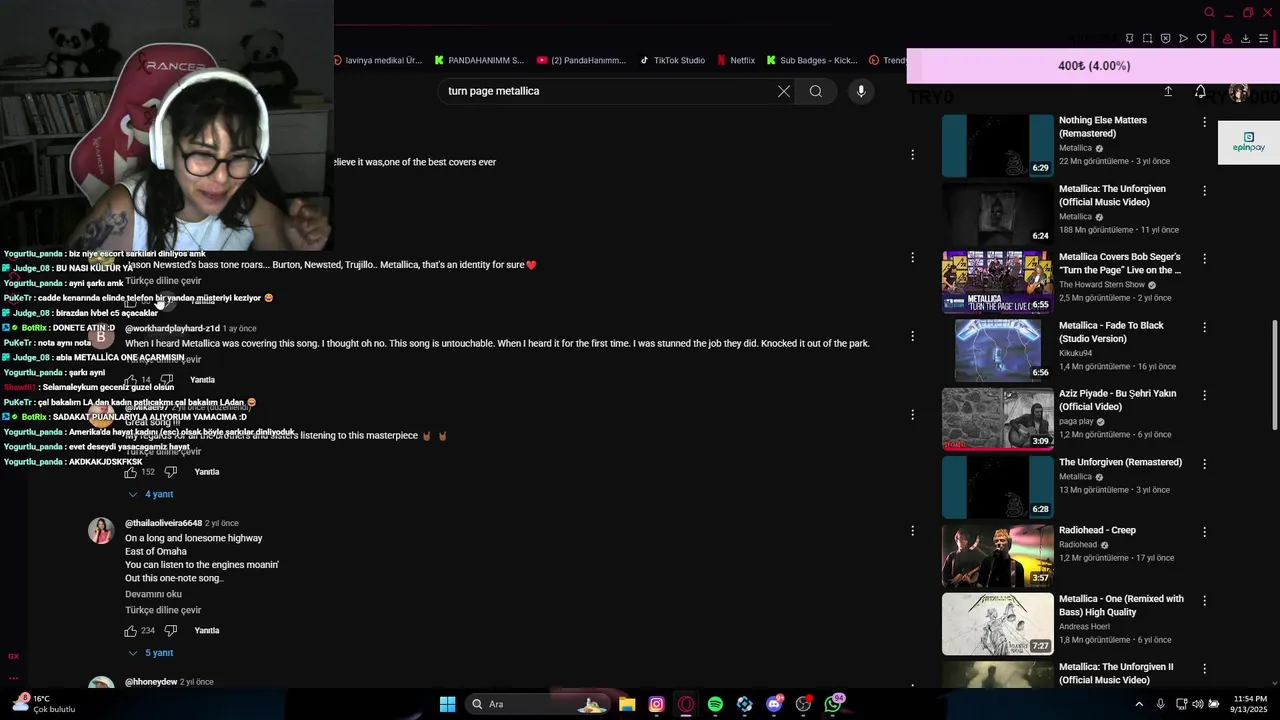Image resolution: width=1280 pixels, height=720 pixels.
Task: Show hidden system tray icons chevron
Action: tap(1139, 704)
